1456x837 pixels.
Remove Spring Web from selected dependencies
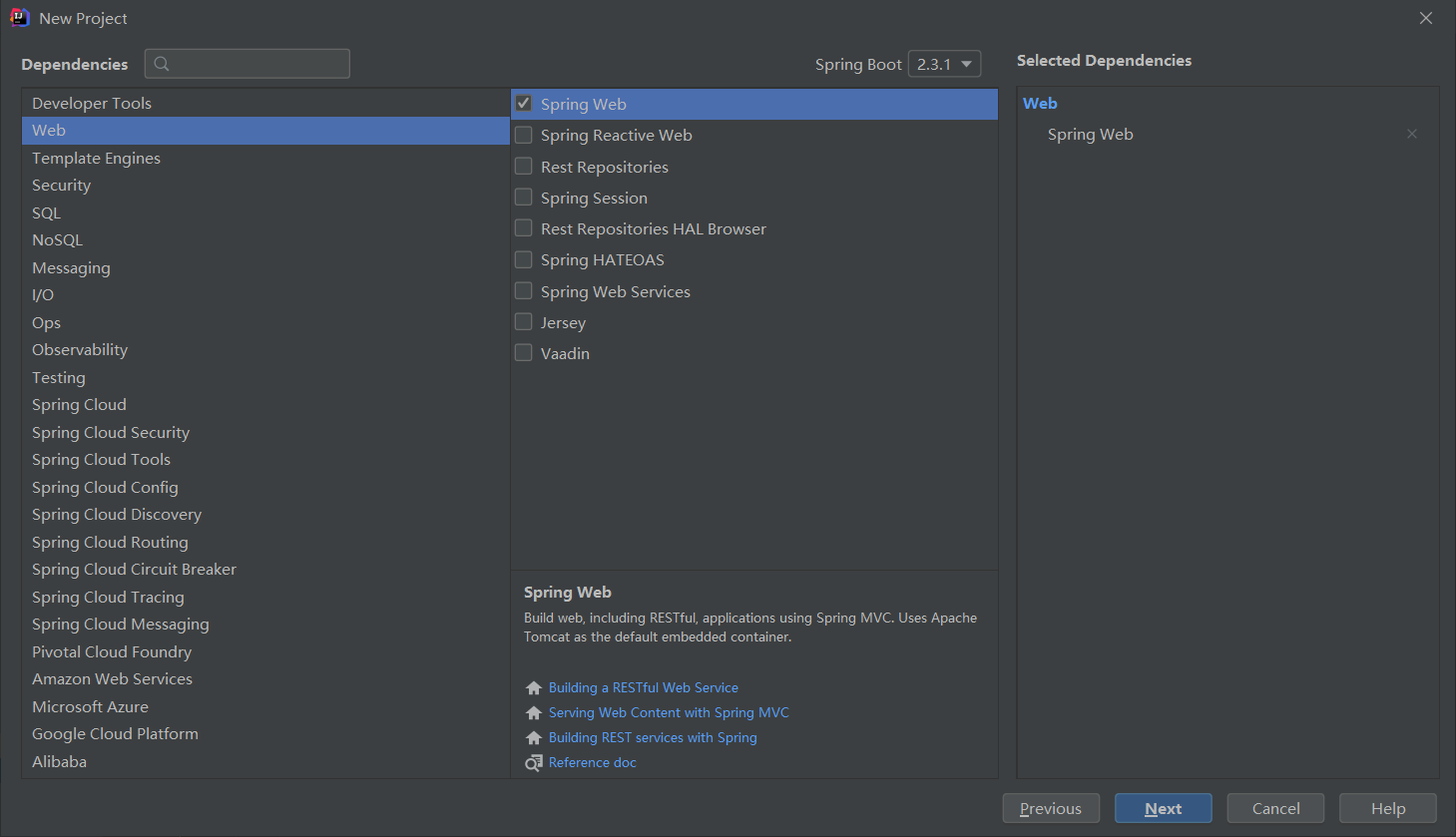1412,134
